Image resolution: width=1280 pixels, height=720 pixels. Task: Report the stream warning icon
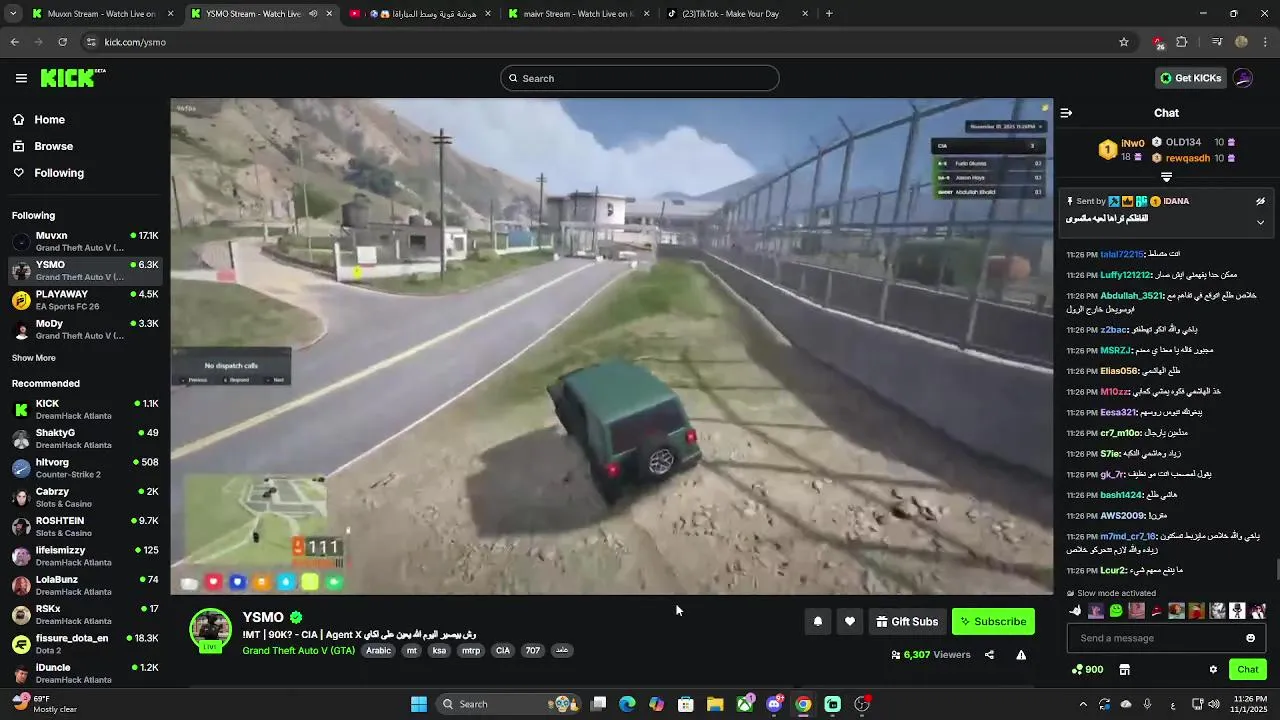(1021, 655)
